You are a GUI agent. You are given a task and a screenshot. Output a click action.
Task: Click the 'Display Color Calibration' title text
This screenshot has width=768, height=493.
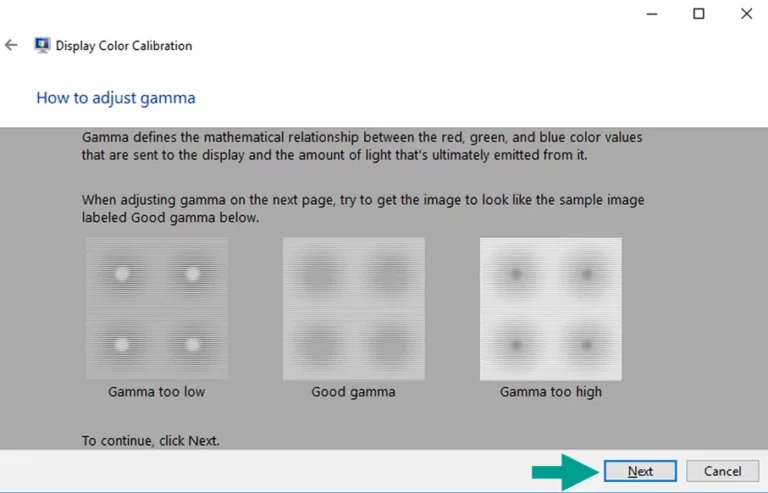123,46
